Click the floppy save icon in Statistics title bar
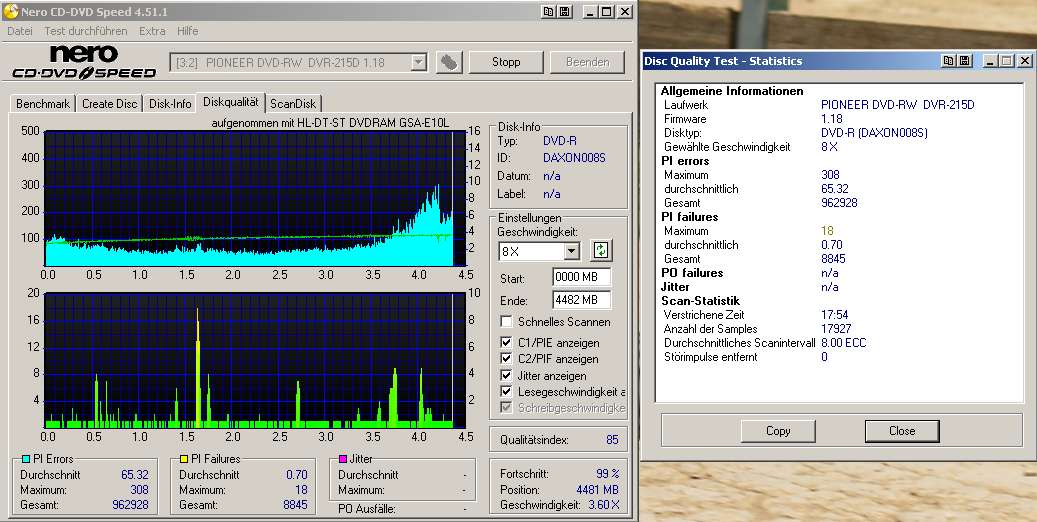The width and height of the screenshot is (1037, 522). (964, 61)
